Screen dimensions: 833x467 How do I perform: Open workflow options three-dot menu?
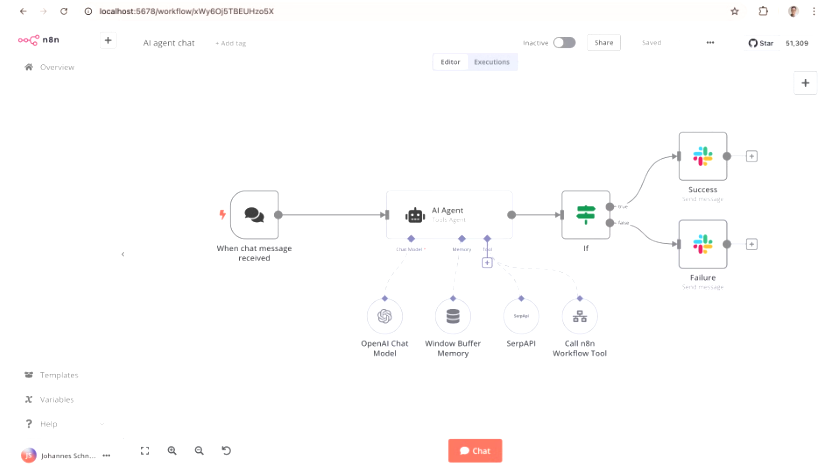coord(710,43)
